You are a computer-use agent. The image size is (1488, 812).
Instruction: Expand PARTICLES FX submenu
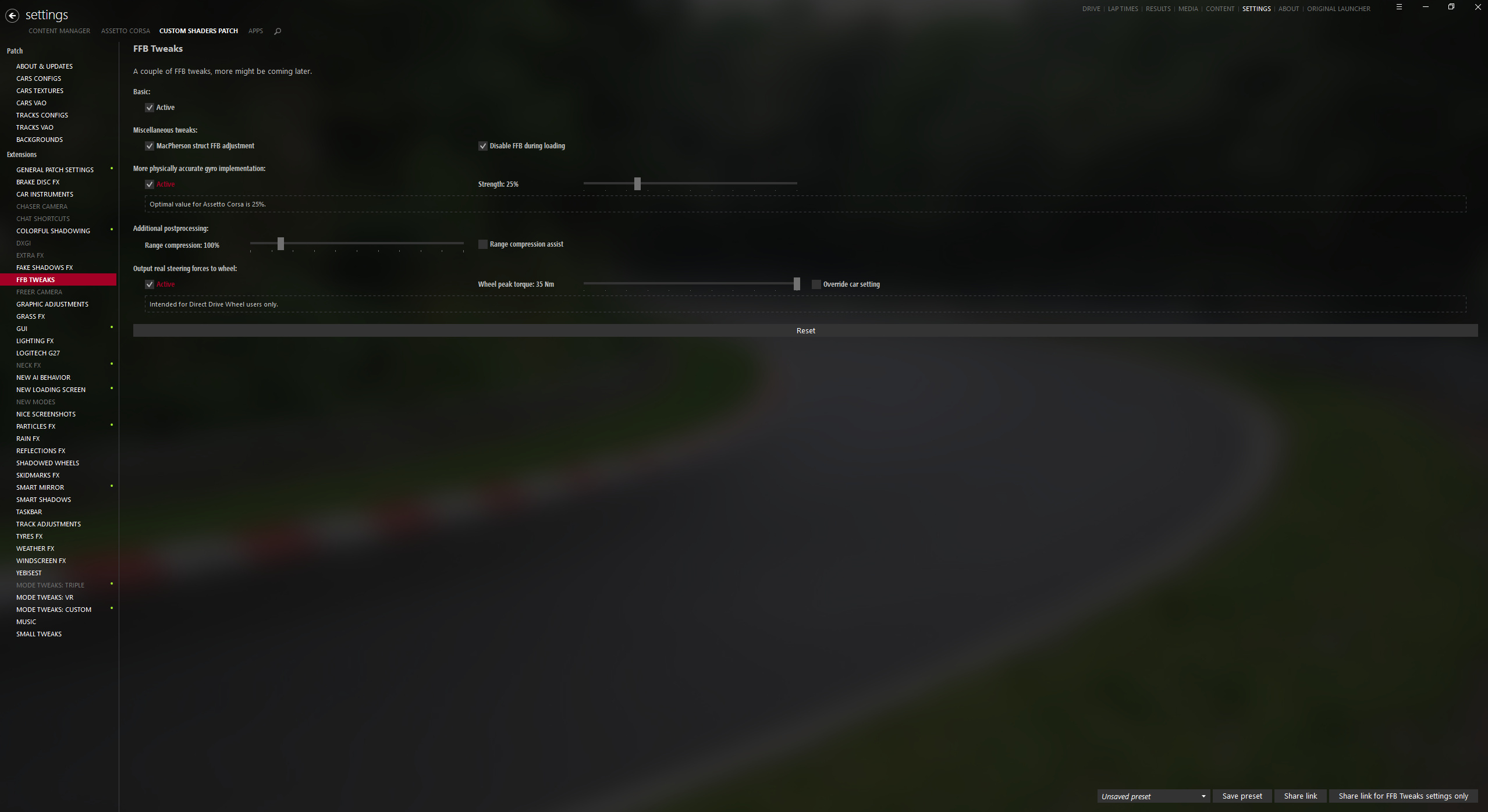111,425
